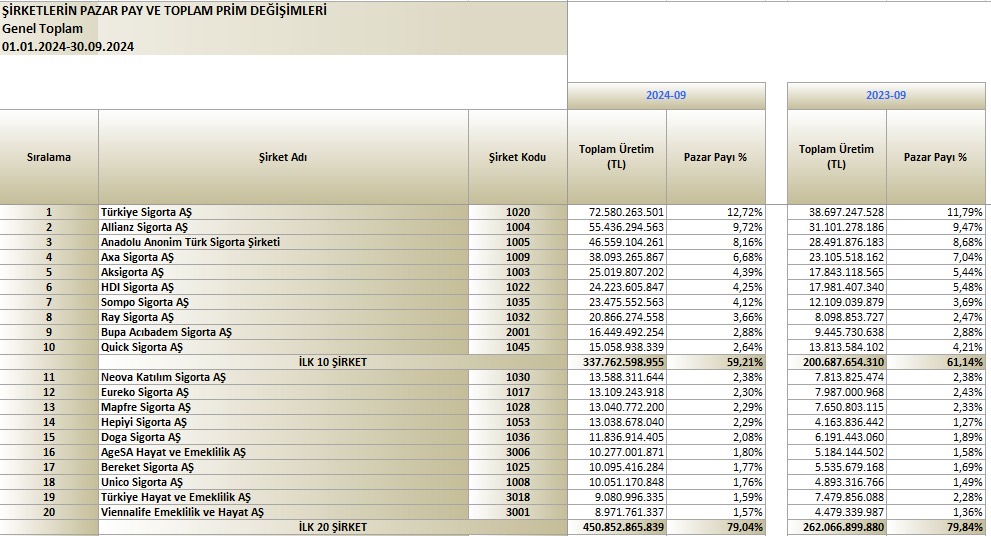This screenshot has height=536, width=991.
Task: Select the 2024 share cell 9,72%
Action: coord(716,228)
